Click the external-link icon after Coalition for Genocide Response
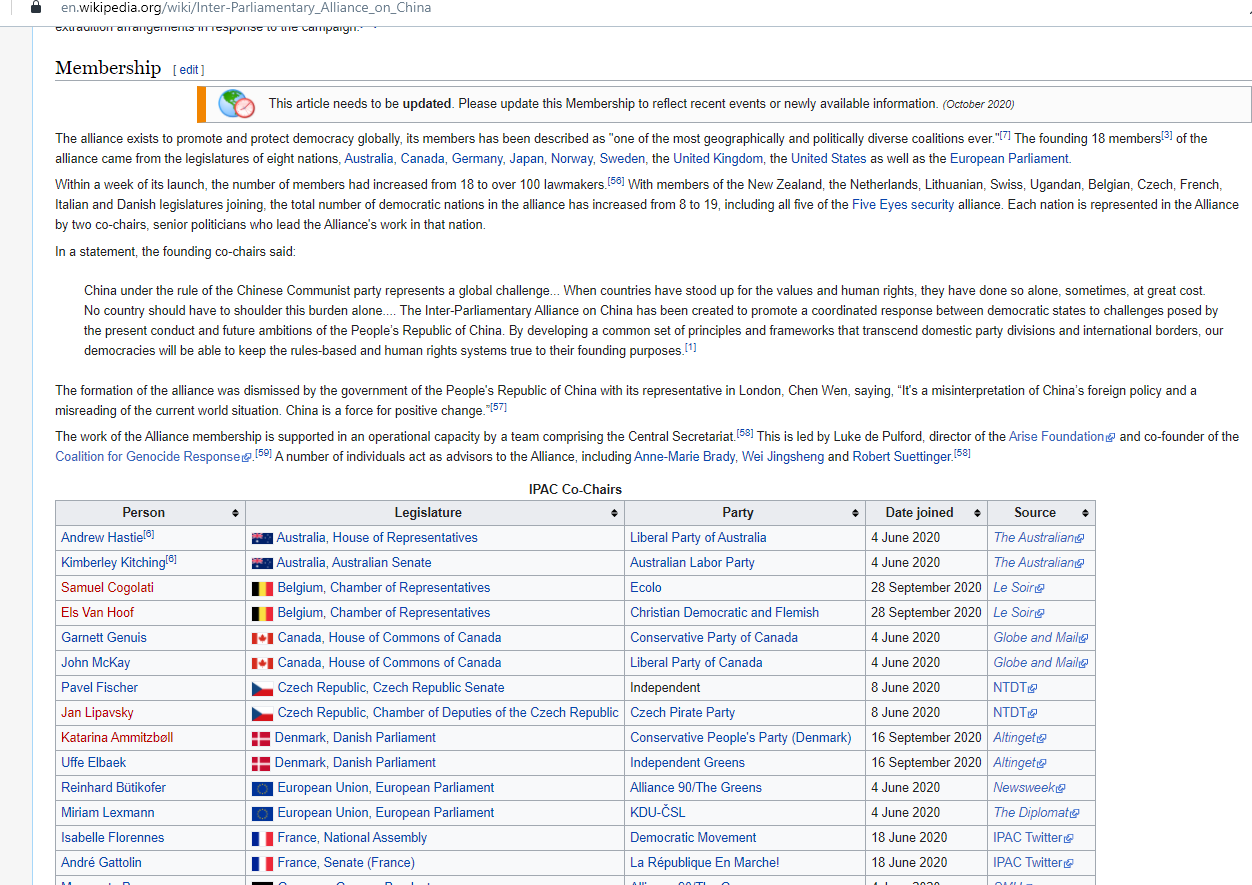 click(x=247, y=457)
